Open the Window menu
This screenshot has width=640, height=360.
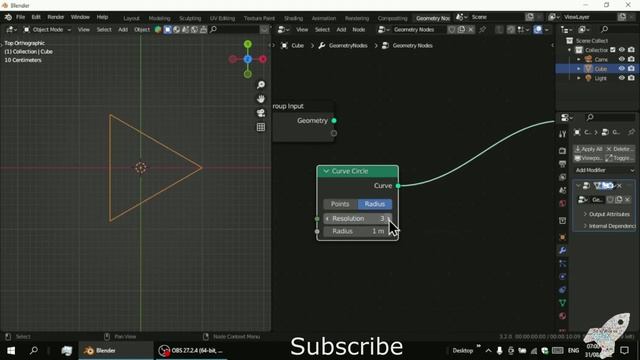coord(80,17)
